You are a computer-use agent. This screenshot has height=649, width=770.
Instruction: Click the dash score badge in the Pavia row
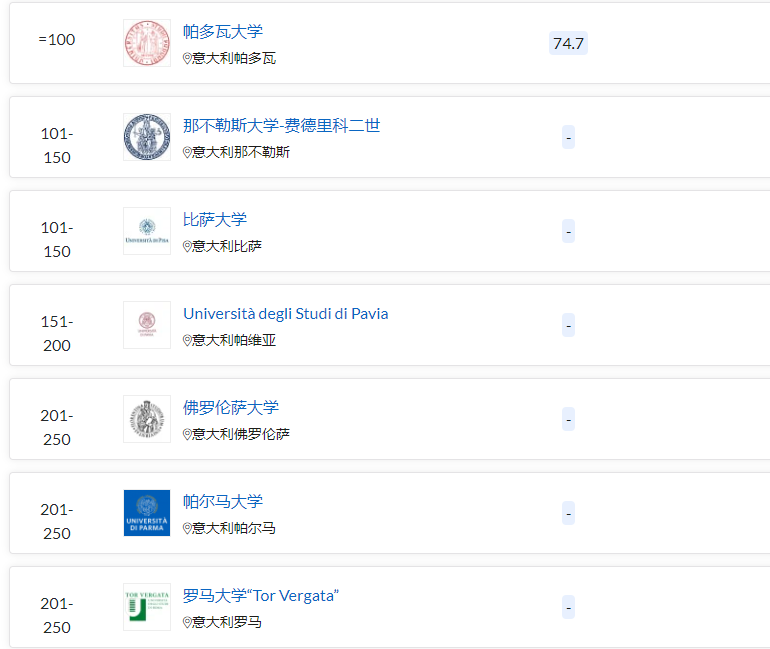click(x=568, y=325)
